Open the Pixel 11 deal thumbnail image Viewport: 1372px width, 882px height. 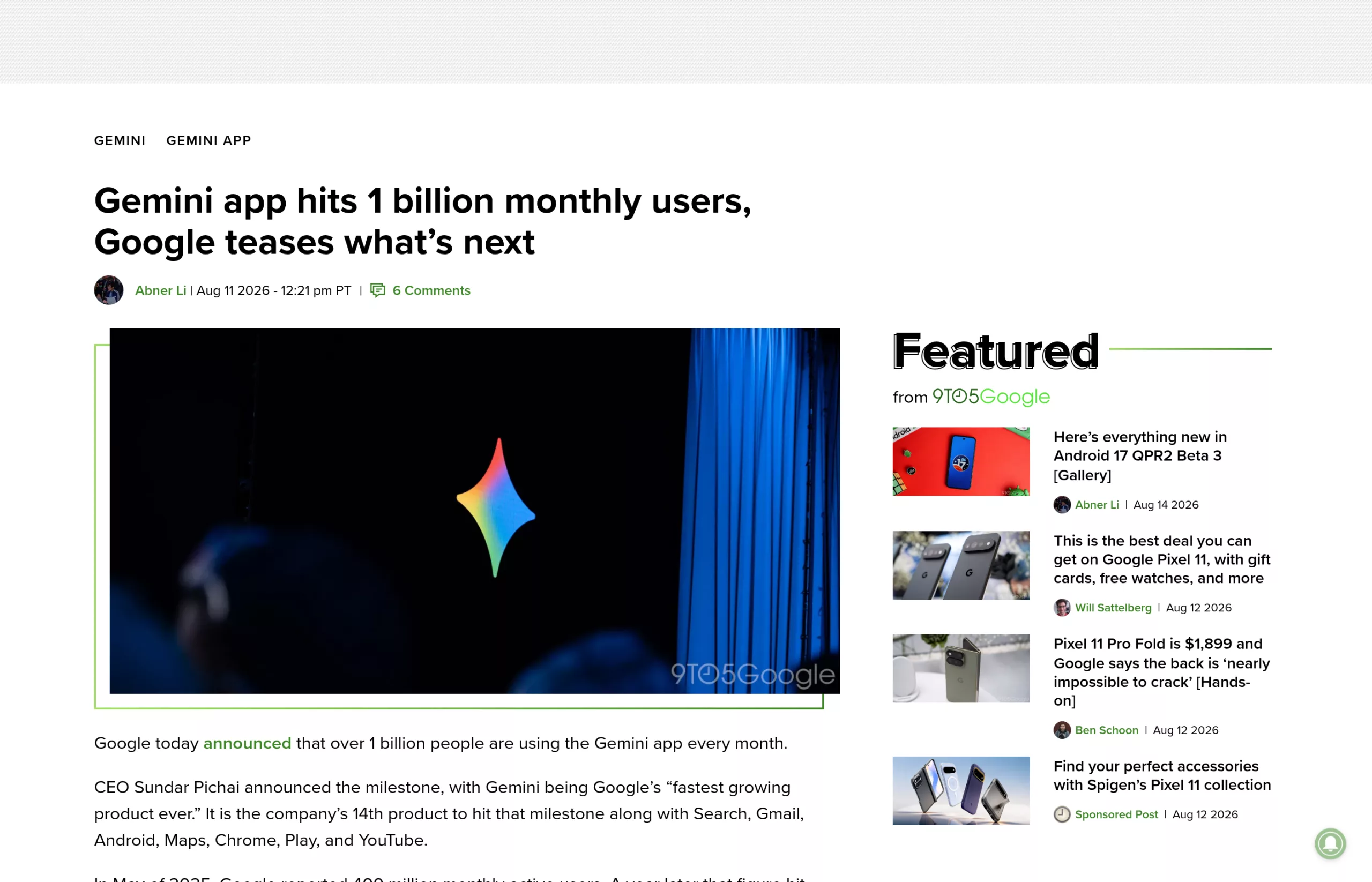[x=961, y=565]
